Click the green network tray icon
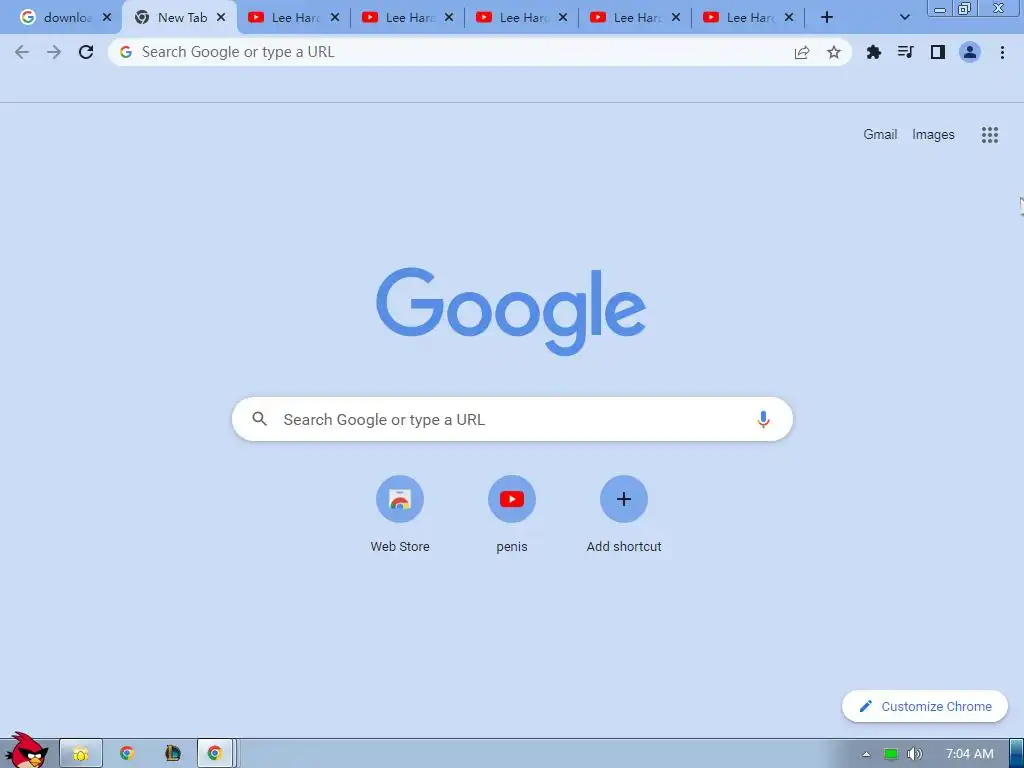Image resolution: width=1024 pixels, height=768 pixels. 891,754
